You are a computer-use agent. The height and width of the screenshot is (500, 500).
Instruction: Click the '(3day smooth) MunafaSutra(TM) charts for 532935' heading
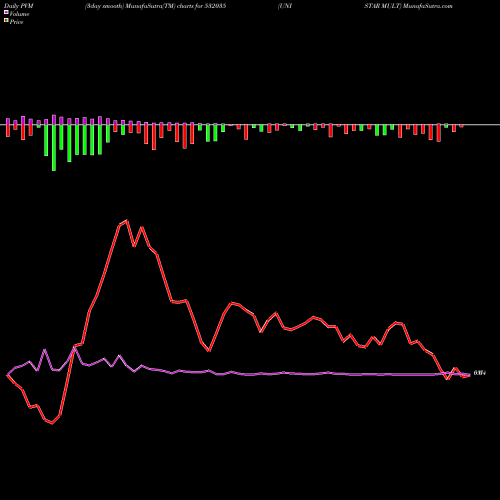tap(155, 6)
